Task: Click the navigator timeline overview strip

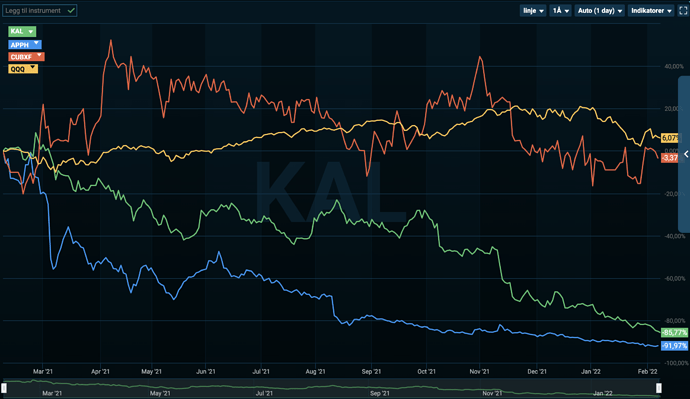Action: (331, 388)
